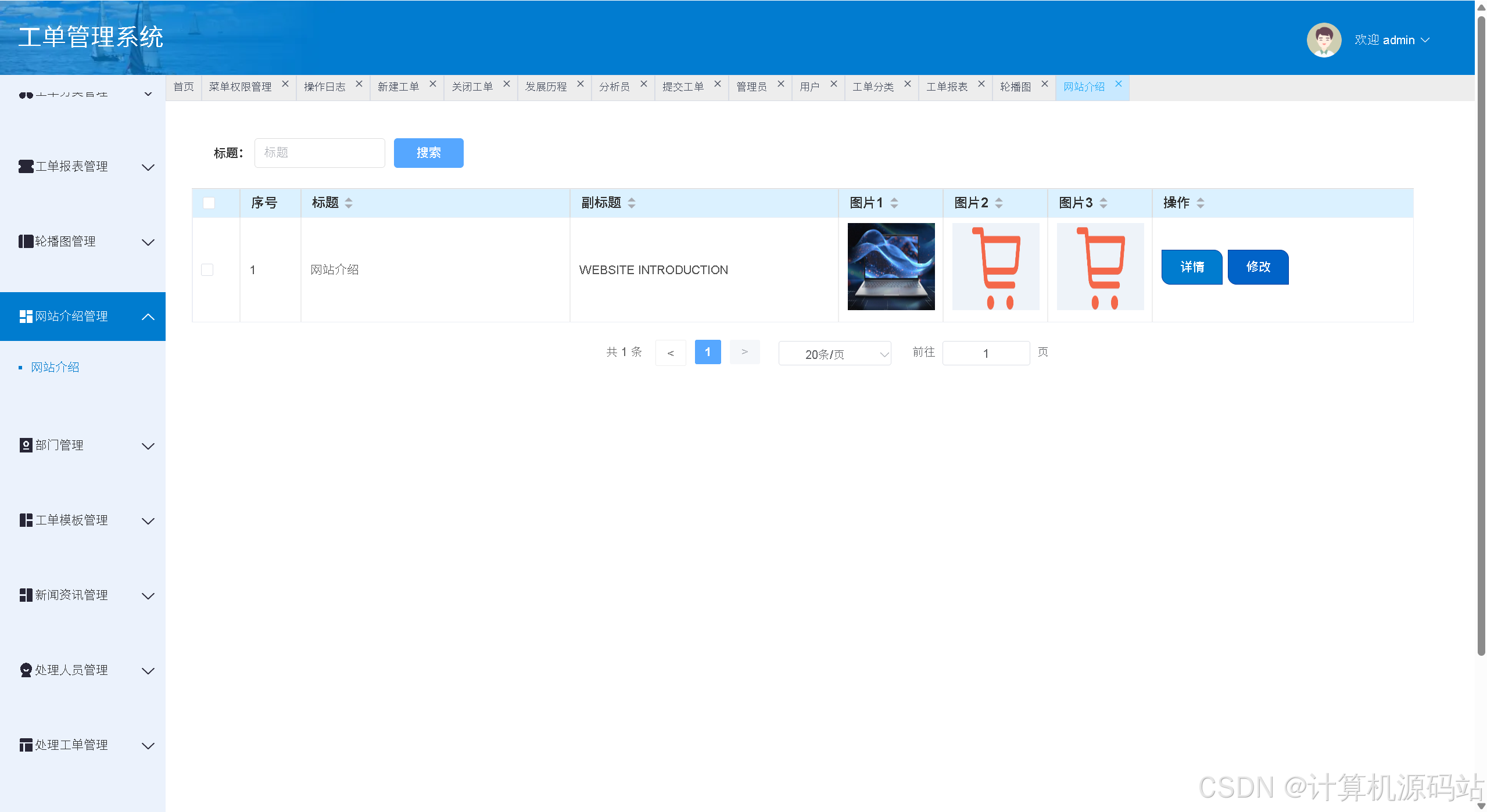Check the row 1 checkbox
1487x812 pixels.
(207, 270)
